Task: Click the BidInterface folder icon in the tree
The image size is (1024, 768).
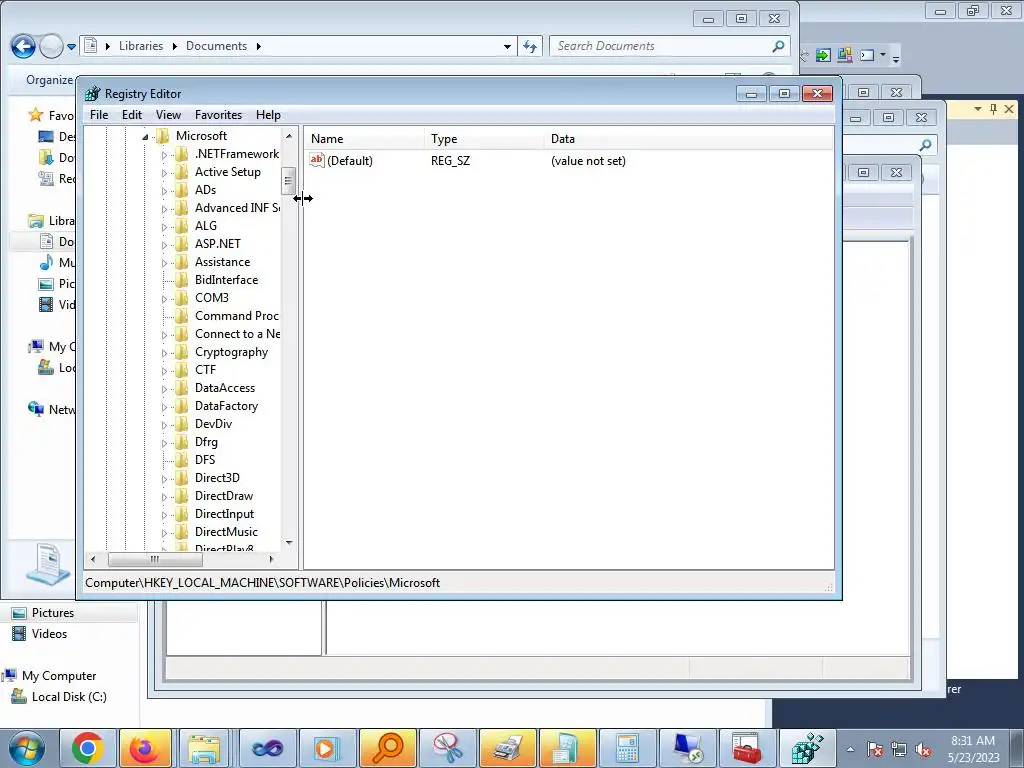Action: click(x=182, y=280)
